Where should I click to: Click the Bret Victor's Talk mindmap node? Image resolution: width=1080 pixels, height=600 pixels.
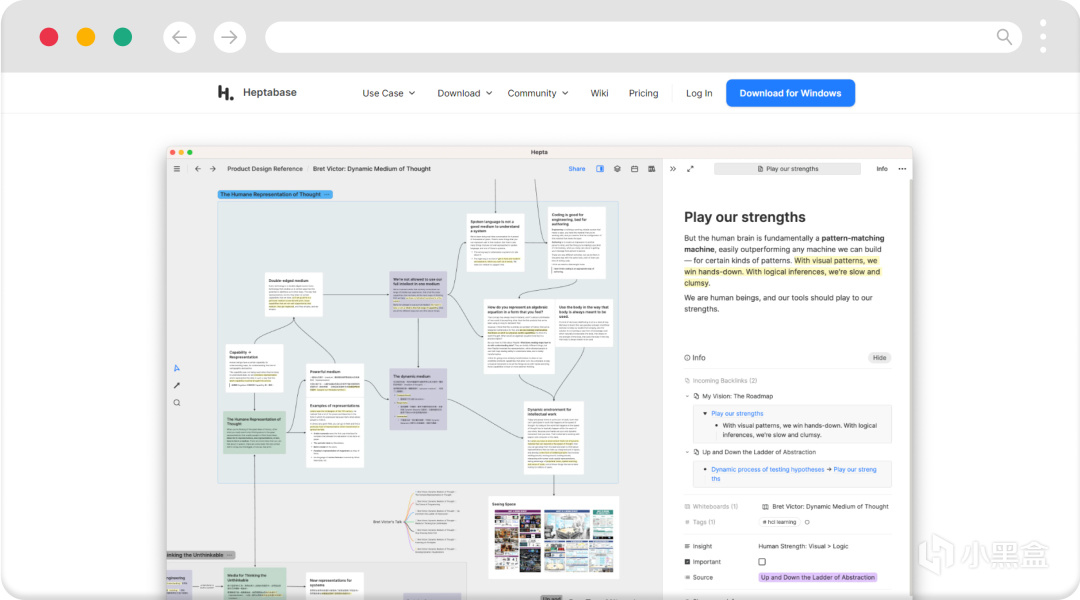[x=387, y=522]
